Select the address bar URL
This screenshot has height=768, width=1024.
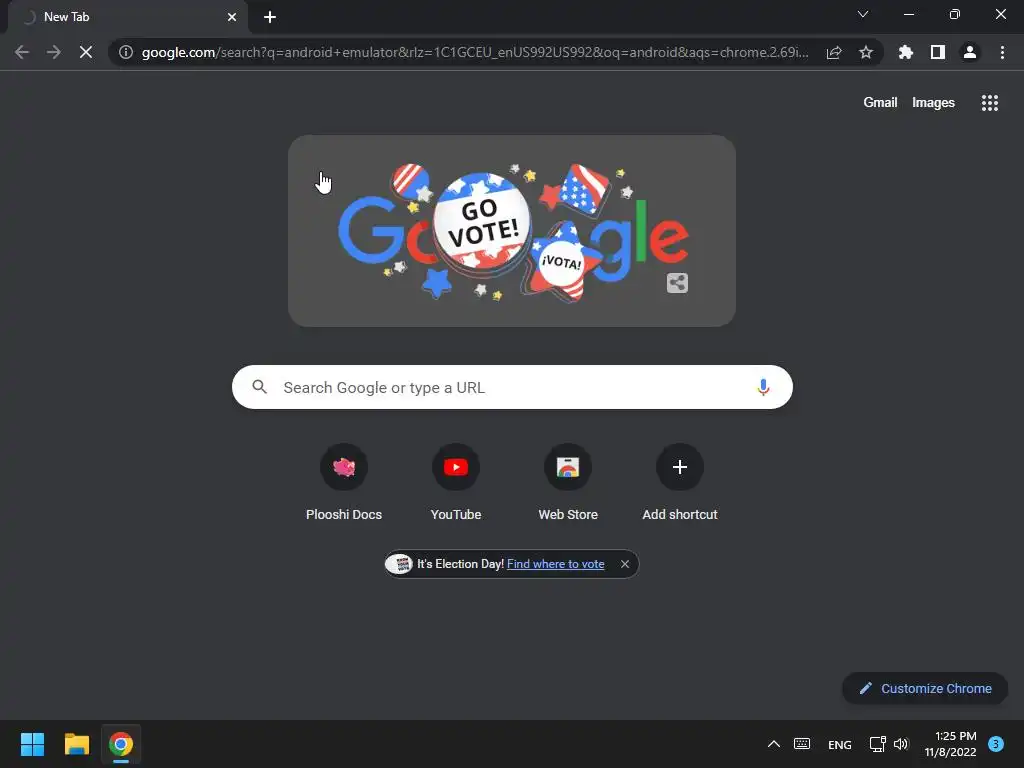[x=475, y=52]
